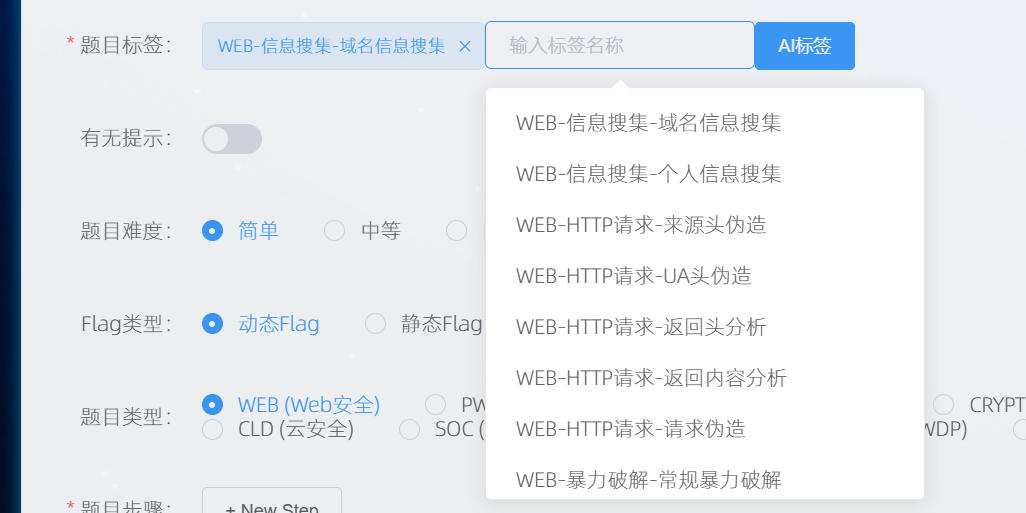The image size is (1026, 513).
Task: Toggle the 有无提示 switch
Action: pyautogui.click(x=232, y=139)
